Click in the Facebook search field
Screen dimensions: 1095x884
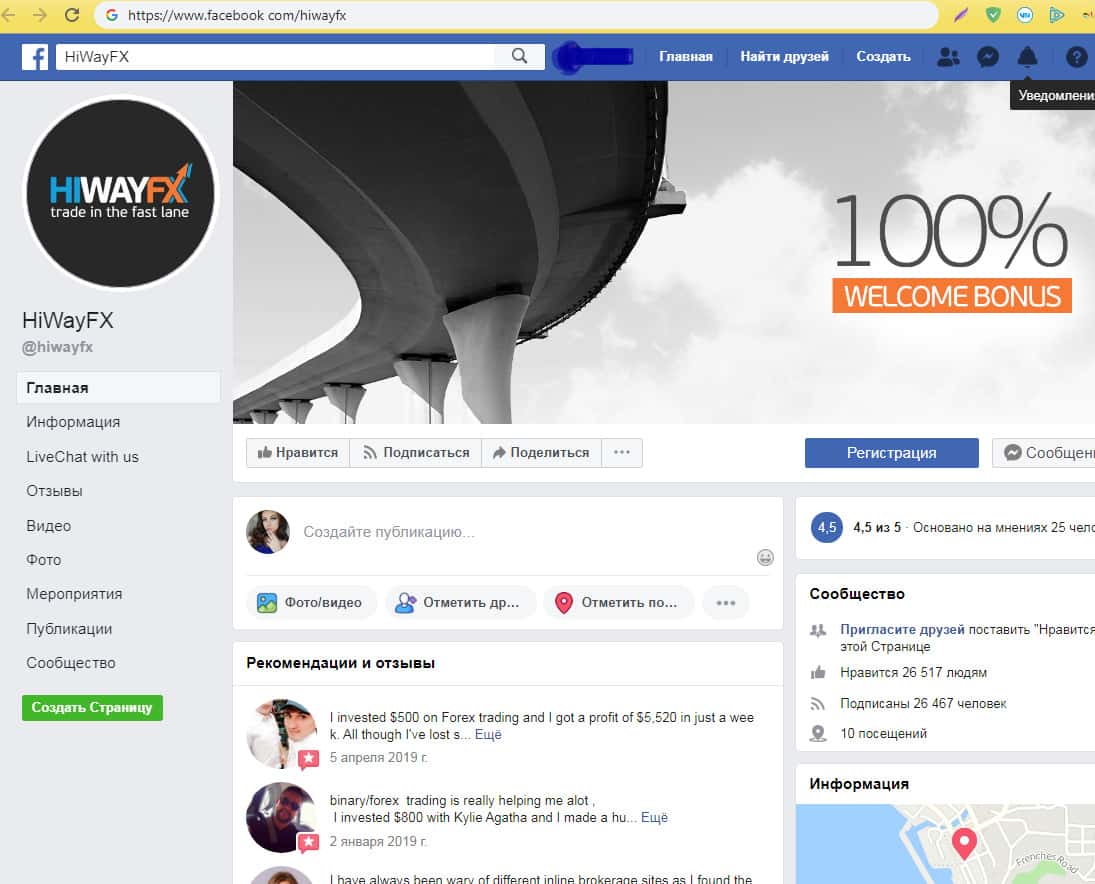tap(275, 57)
